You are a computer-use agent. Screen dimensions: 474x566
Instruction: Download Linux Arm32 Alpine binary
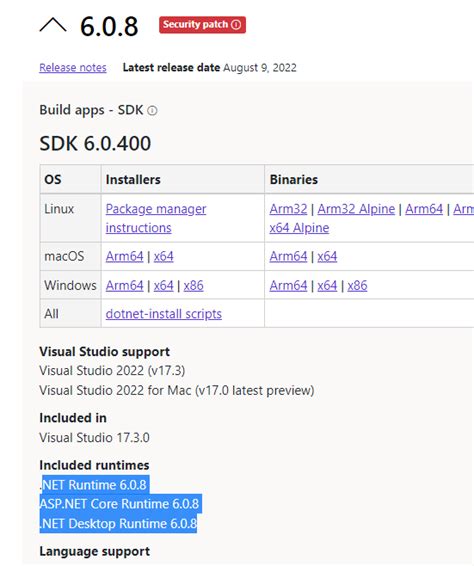356,209
